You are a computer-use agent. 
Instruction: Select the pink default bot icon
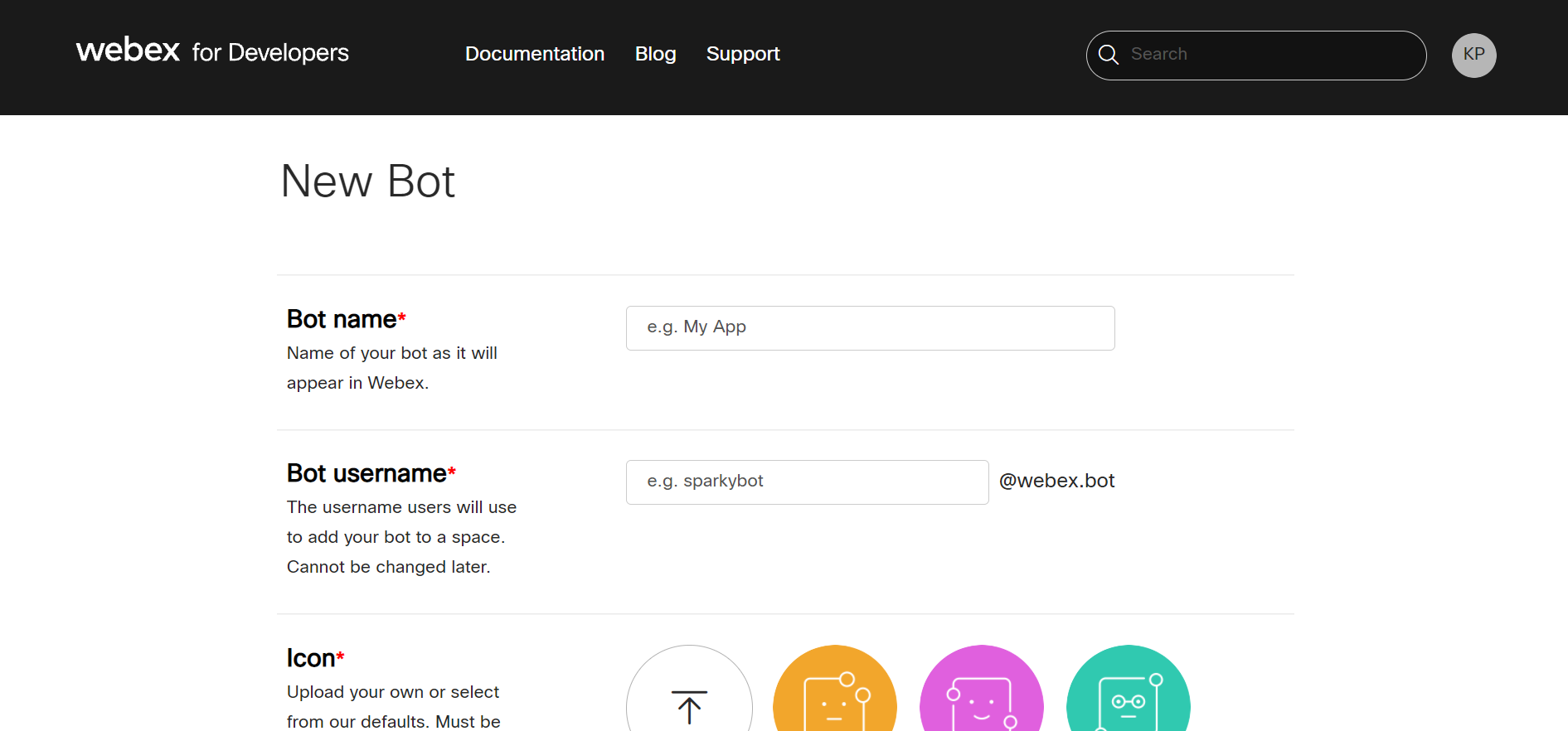(982, 688)
